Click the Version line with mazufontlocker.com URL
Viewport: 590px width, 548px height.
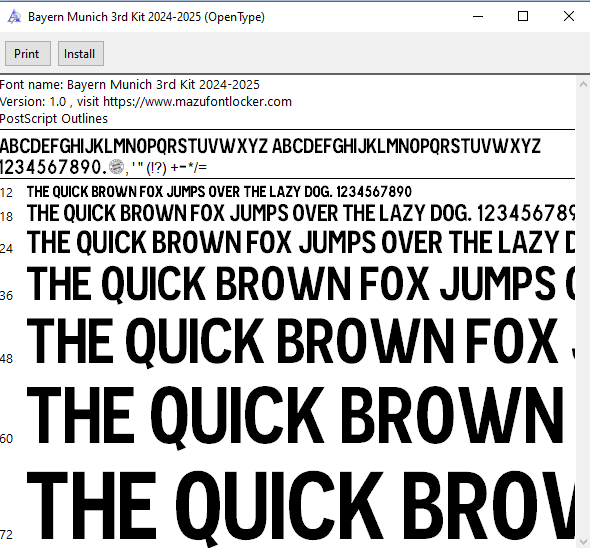pyautogui.click(x=146, y=102)
